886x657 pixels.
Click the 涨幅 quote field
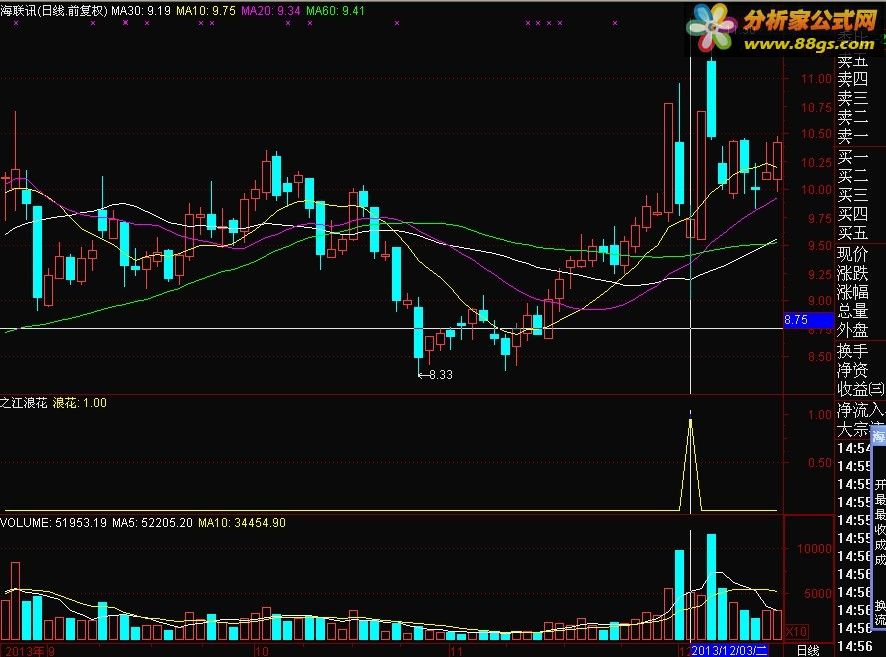click(852, 293)
